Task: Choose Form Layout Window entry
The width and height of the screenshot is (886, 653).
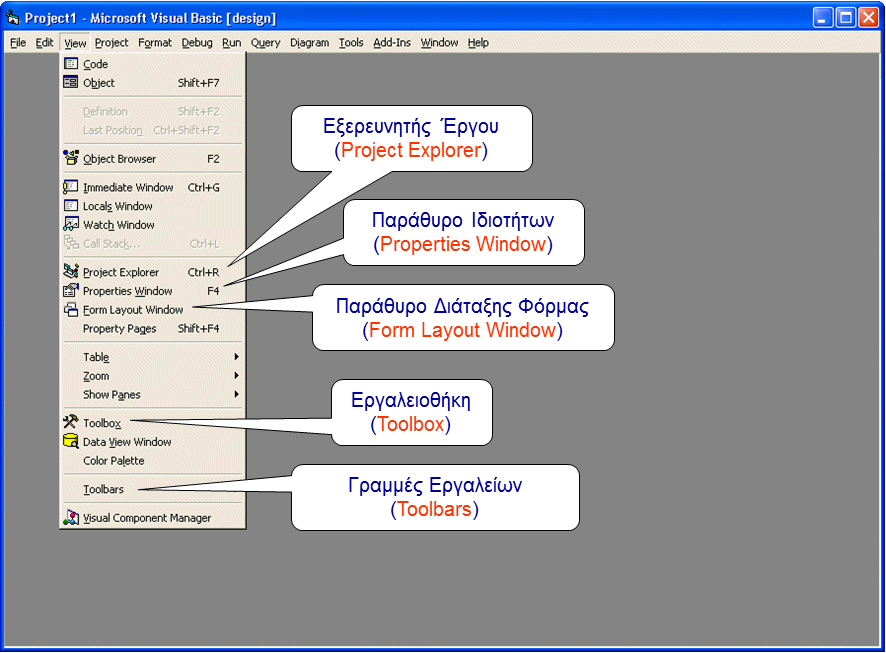Action: pyautogui.click(x=153, y=310)
